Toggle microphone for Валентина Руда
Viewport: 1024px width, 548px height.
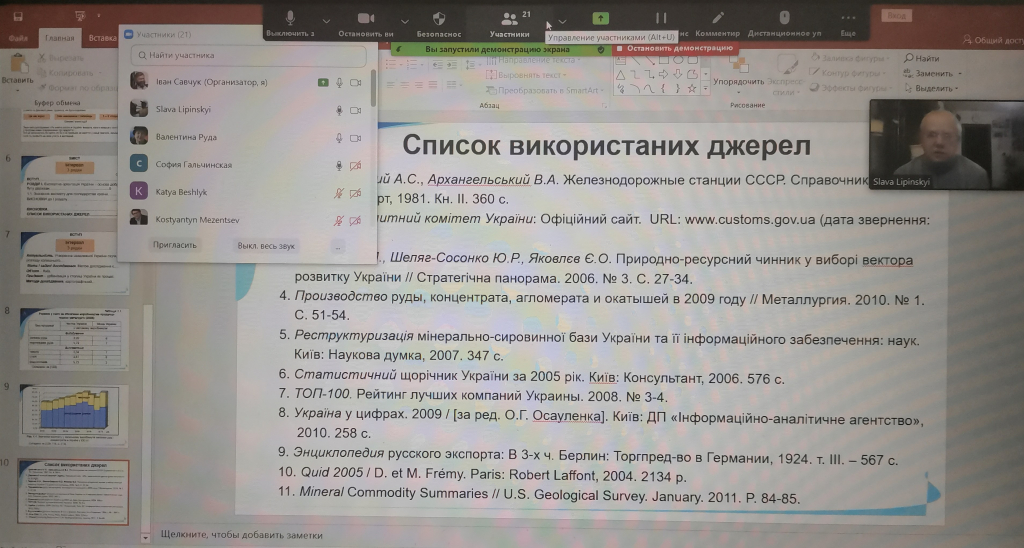(340, 138)
